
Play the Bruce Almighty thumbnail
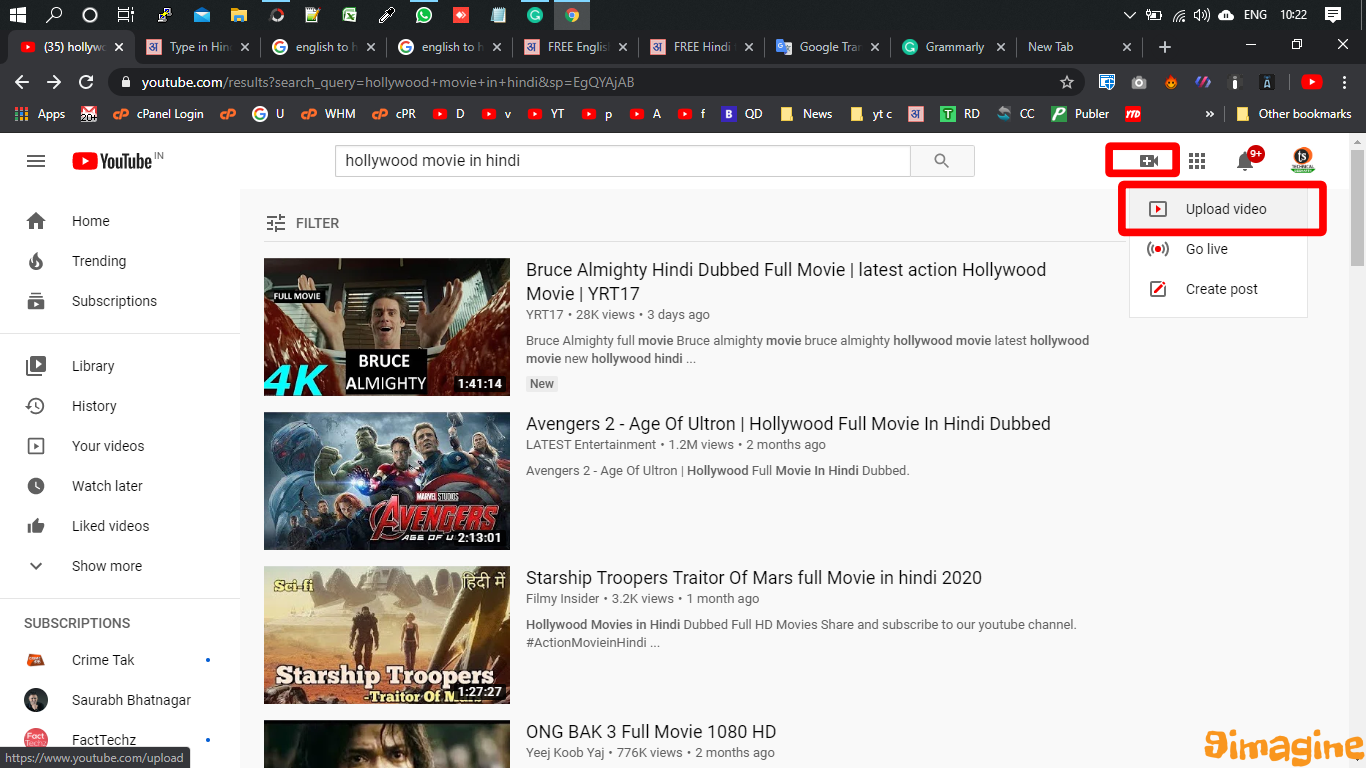tap(387, 327)
